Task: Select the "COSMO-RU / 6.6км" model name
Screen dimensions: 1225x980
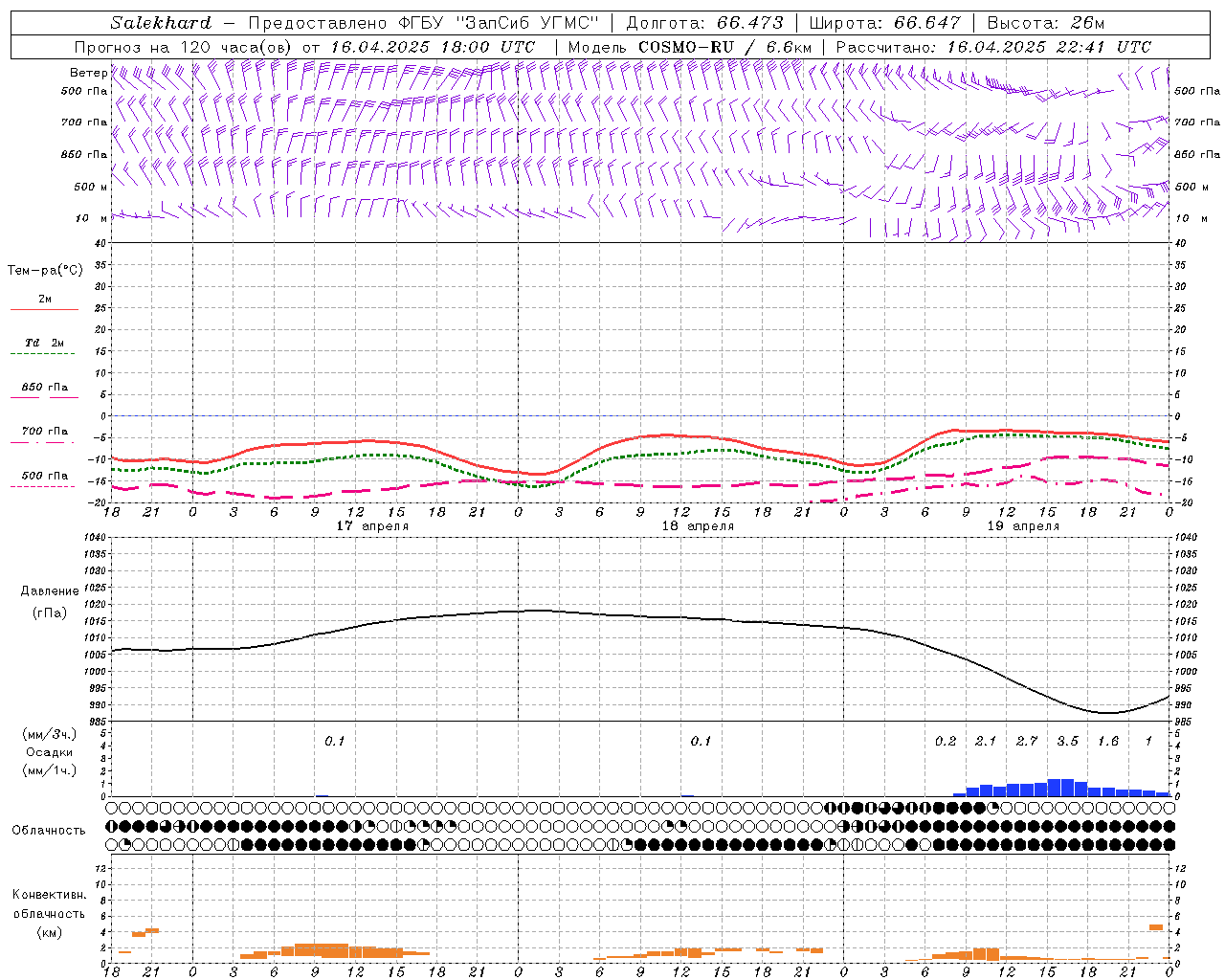Action: (724, 47)
